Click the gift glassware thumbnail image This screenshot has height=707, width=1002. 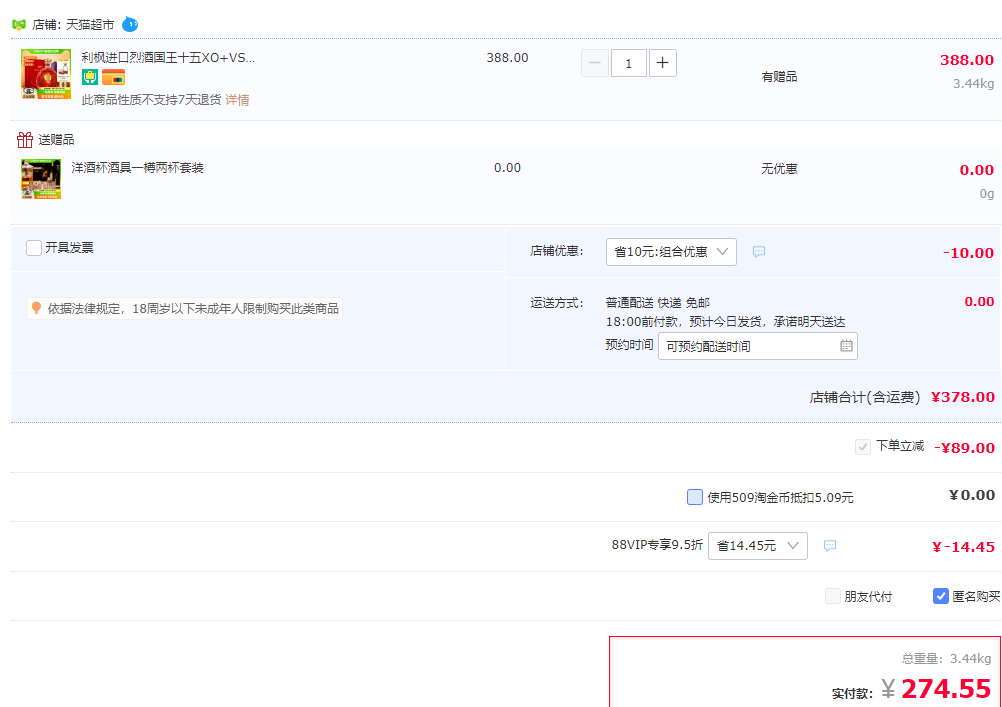point(41,179)
